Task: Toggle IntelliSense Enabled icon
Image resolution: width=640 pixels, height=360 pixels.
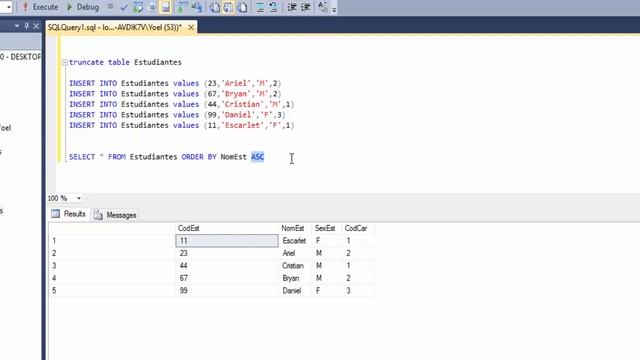Action: [x=165, y=7]
